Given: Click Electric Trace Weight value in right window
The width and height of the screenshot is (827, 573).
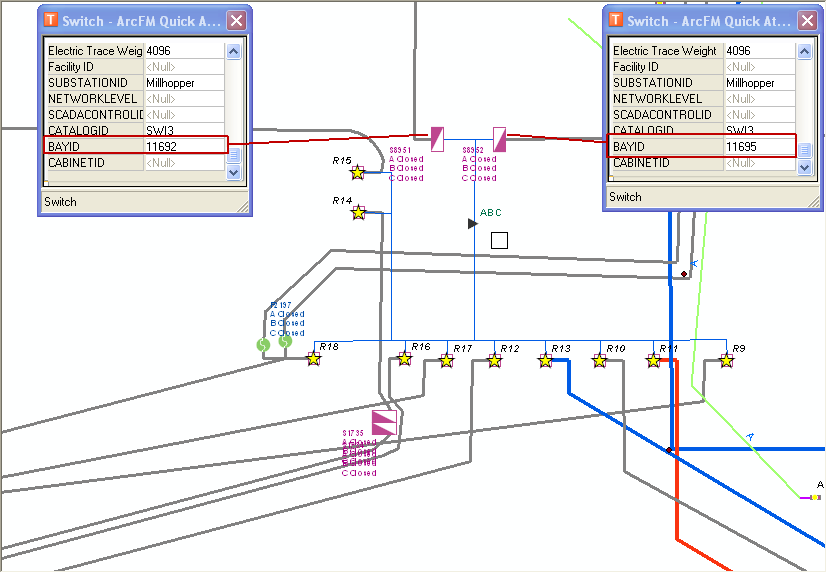Looking at the screenshot, I should pos(760,51).
